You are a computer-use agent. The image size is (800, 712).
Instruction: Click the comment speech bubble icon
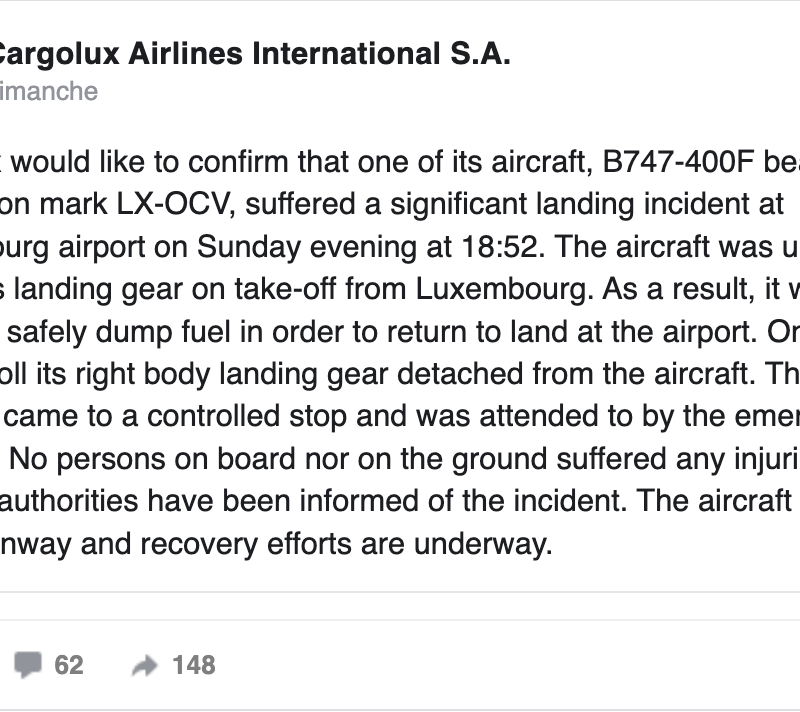(27, 664)
